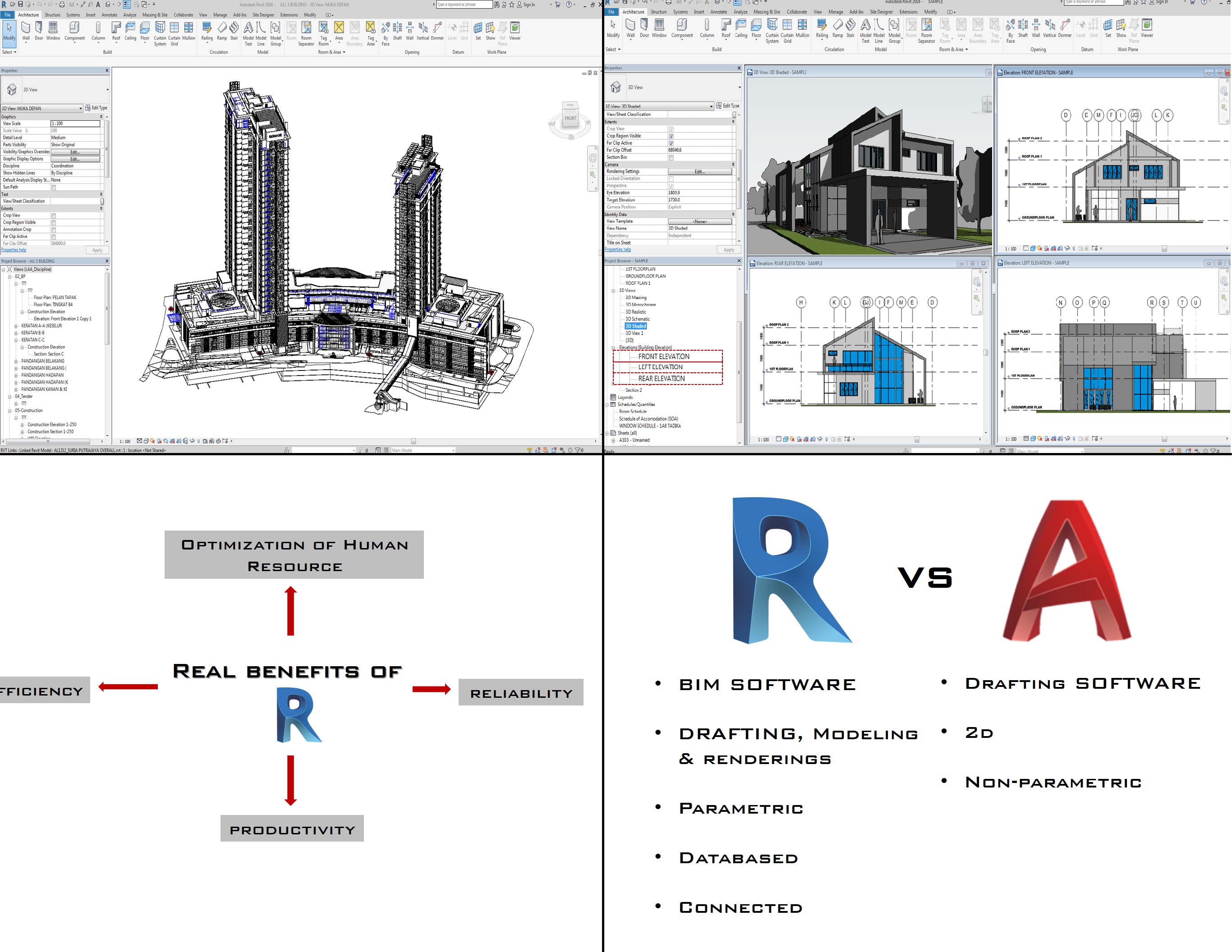Click By Face opening in the right Revit ribbon
The height and width of the screenshot is (952, 1232).
(1010, 31)
